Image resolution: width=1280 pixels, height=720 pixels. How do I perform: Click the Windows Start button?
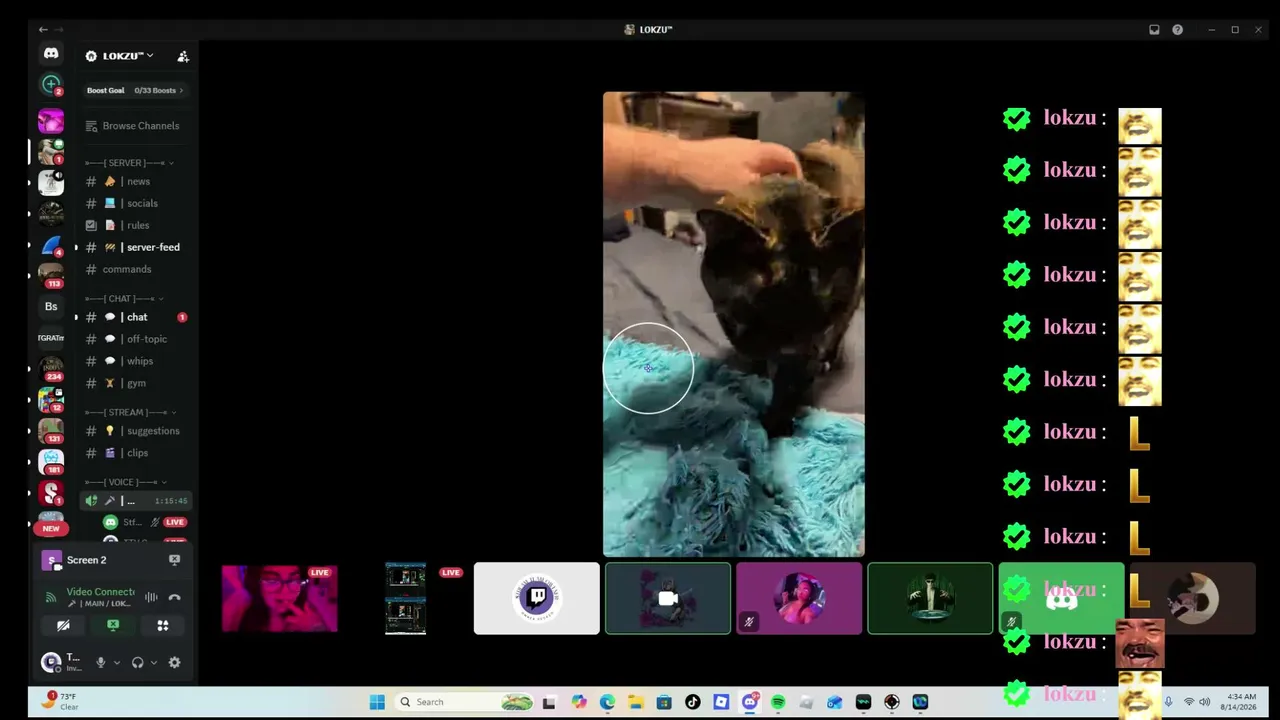[377, 702]
